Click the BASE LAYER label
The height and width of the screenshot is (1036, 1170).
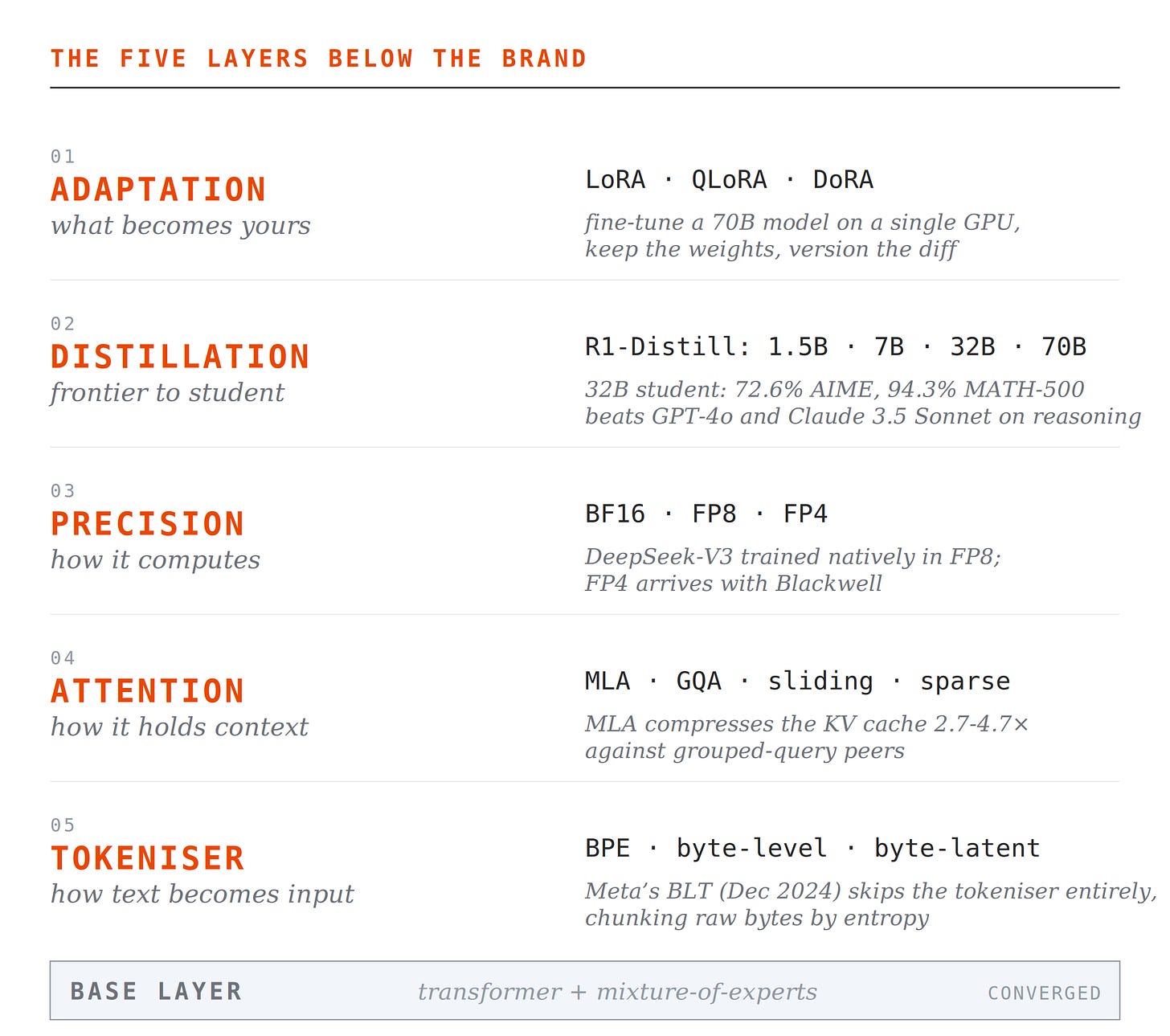[156, 991]
